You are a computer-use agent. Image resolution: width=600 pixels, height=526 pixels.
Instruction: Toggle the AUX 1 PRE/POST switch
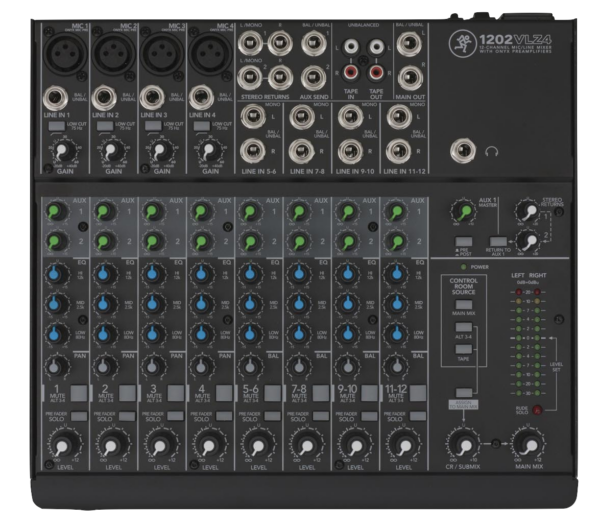(463, 241)
